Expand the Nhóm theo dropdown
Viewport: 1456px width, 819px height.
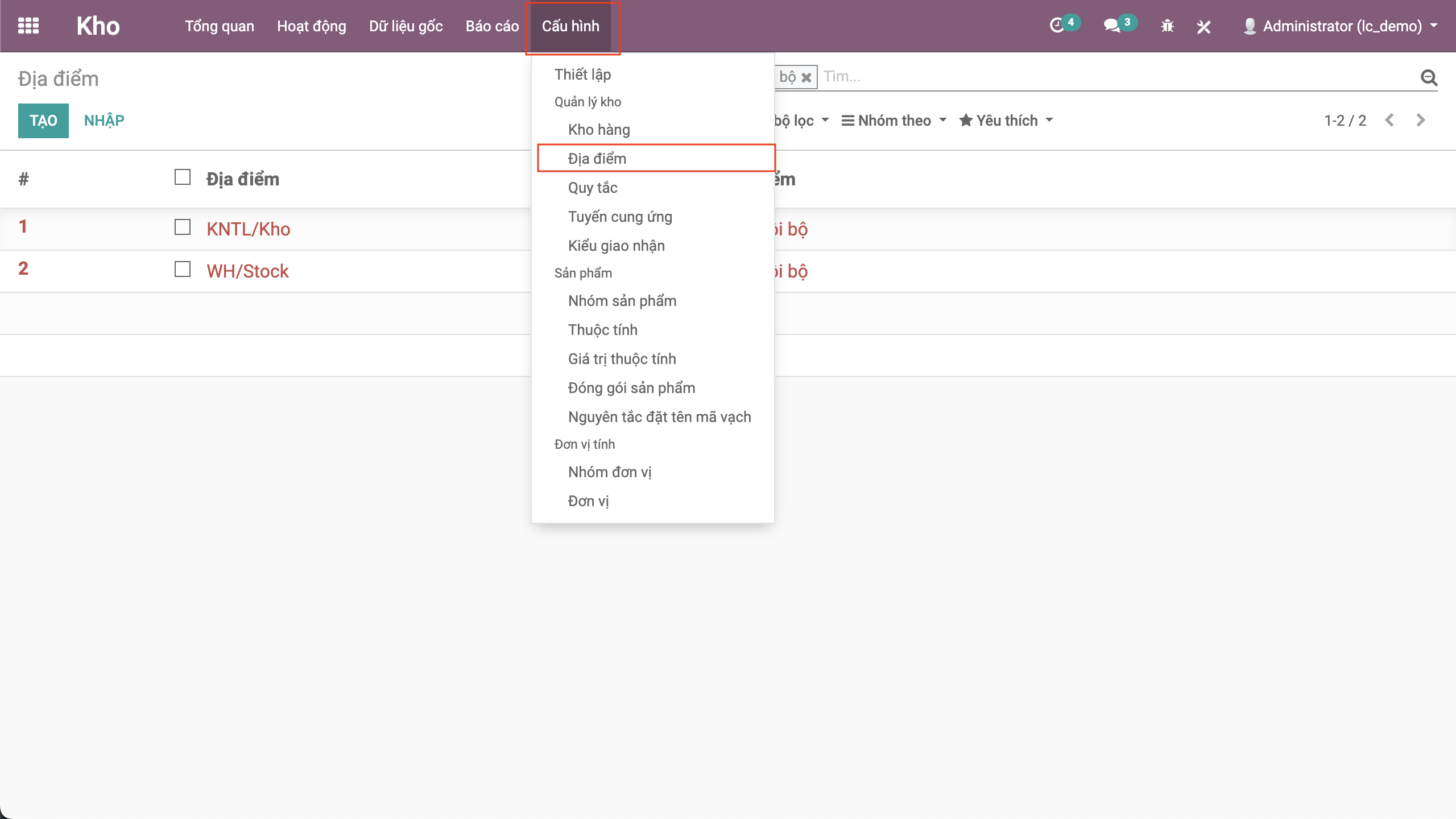click(894, 121)
